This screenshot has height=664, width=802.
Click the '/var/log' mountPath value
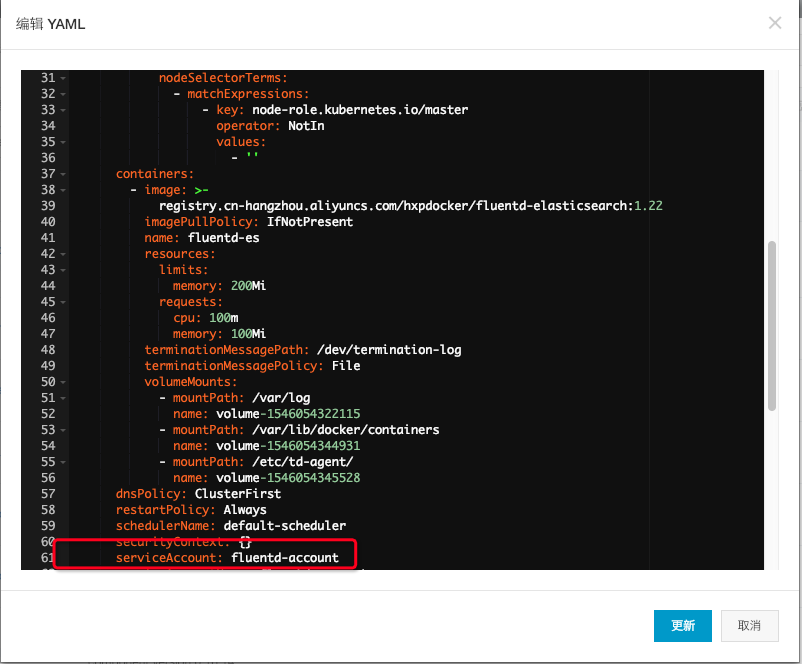coord(281,397)
